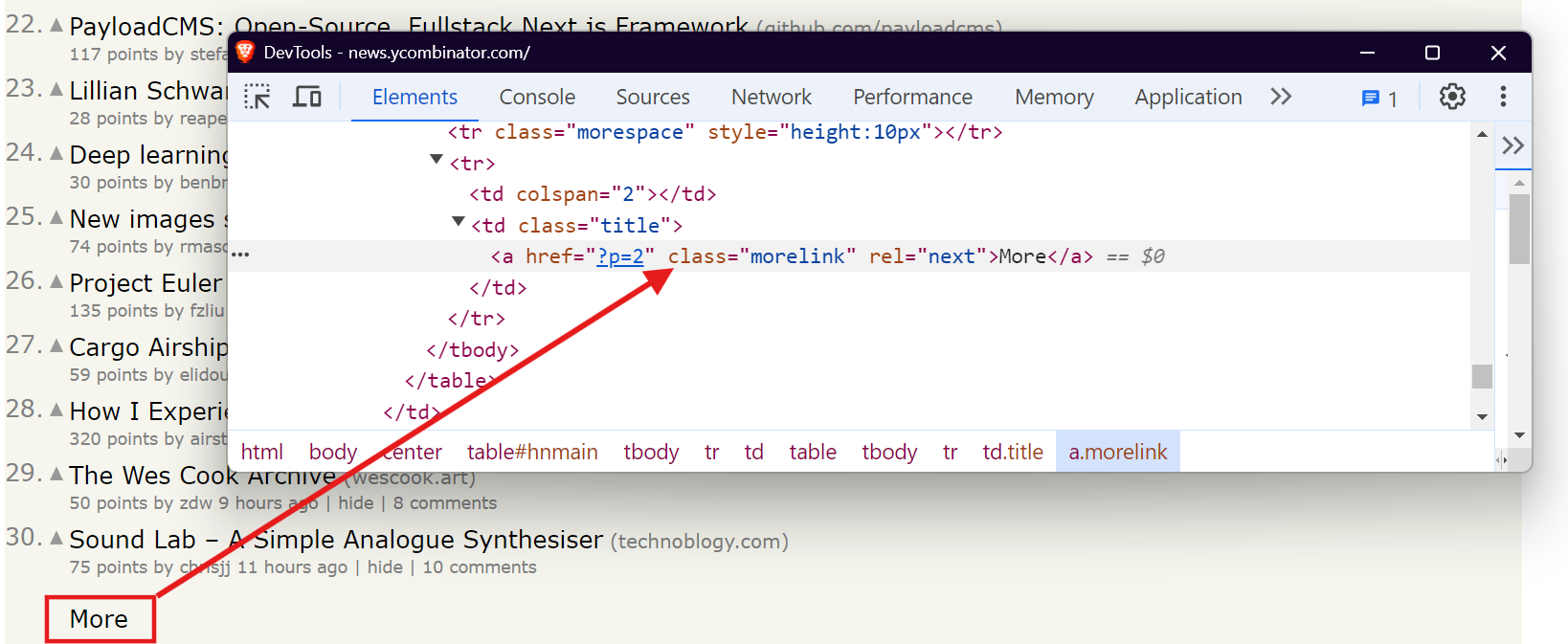Upvote story 24 Deep learning
1568x644 pixels.
point(56,153)
